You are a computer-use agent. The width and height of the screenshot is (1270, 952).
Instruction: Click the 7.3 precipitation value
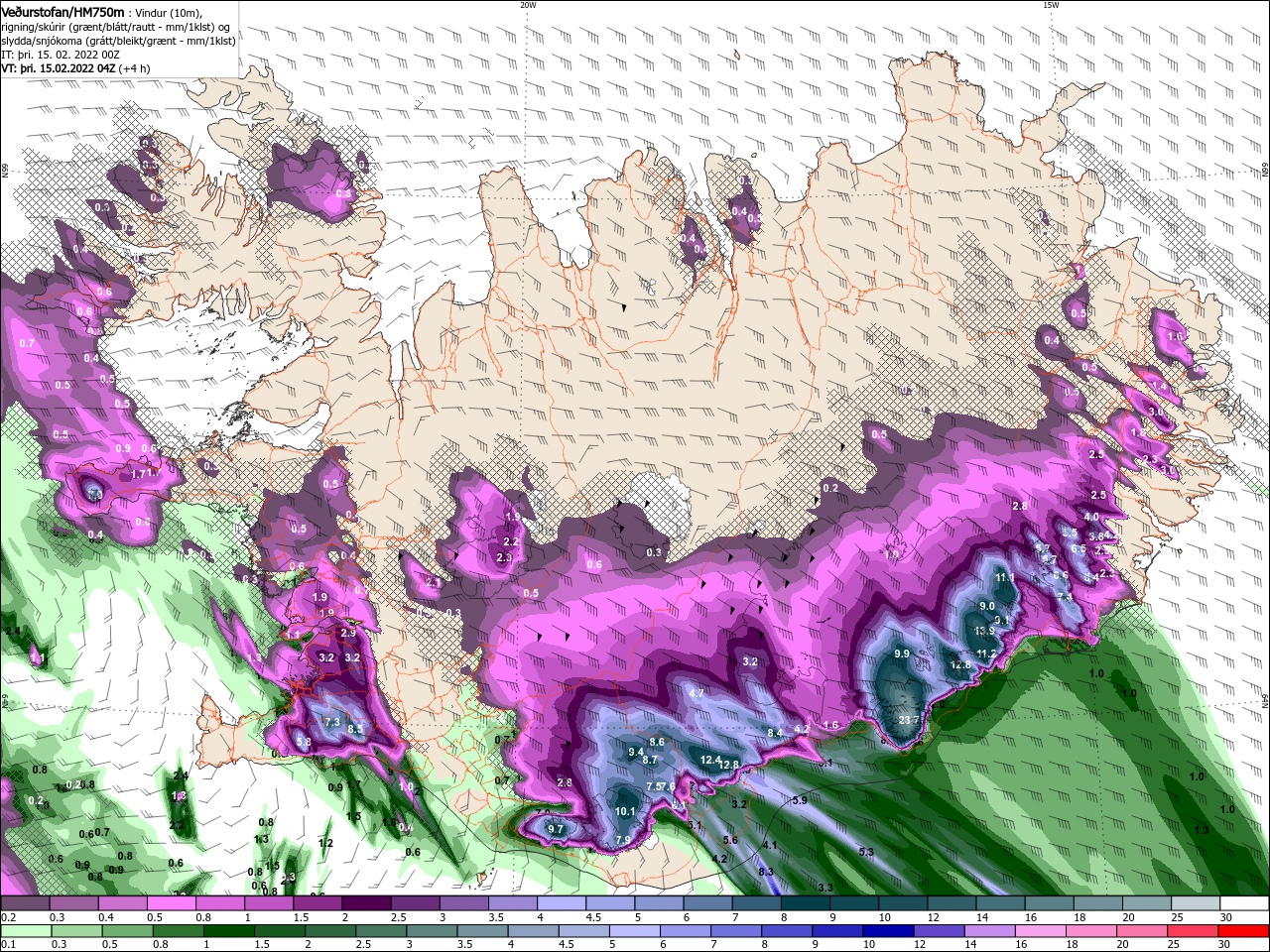click(x=332, y=722)
